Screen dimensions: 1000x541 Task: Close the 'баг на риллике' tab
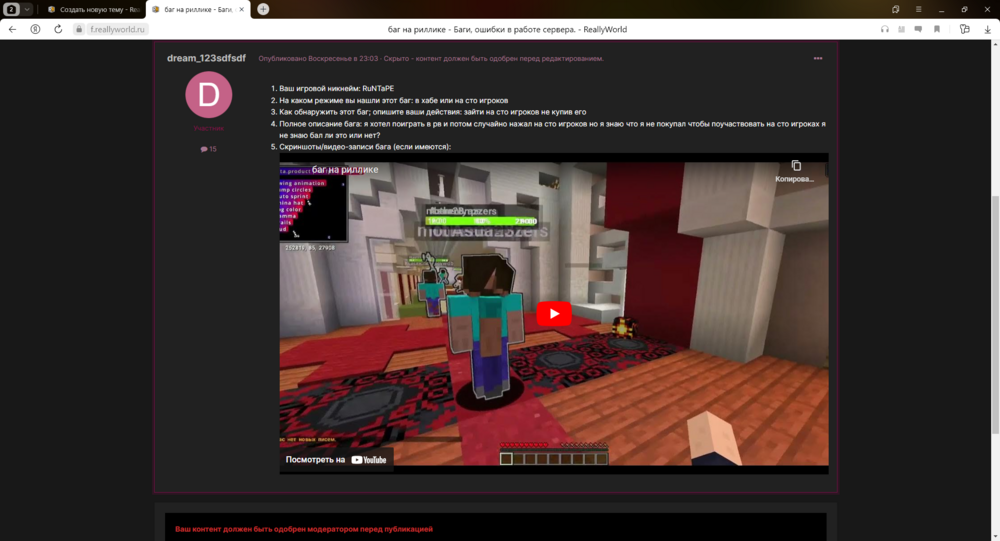click(242, 10)
